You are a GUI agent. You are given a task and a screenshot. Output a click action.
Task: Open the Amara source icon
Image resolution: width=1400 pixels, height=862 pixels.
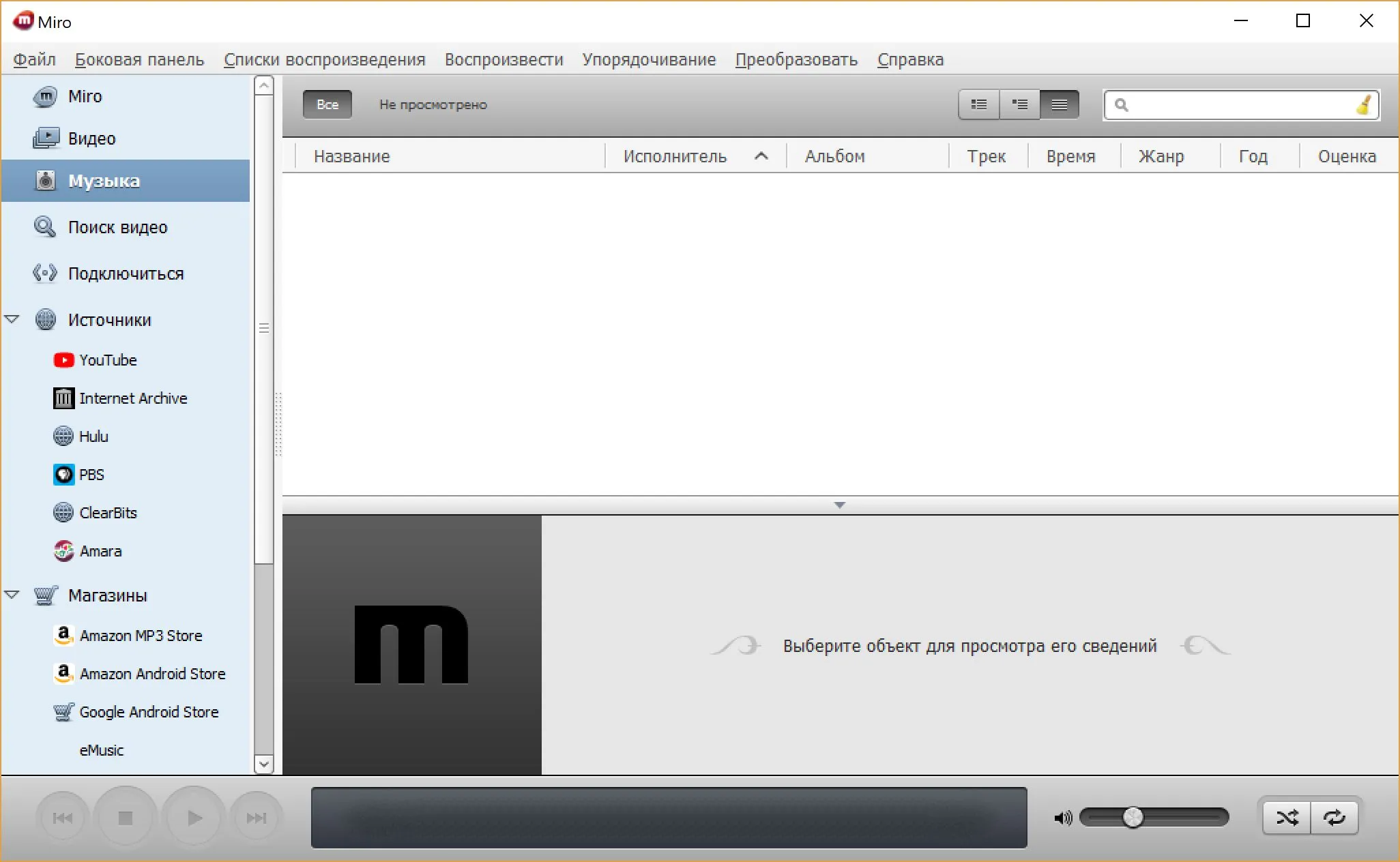[x=63, y=551]
